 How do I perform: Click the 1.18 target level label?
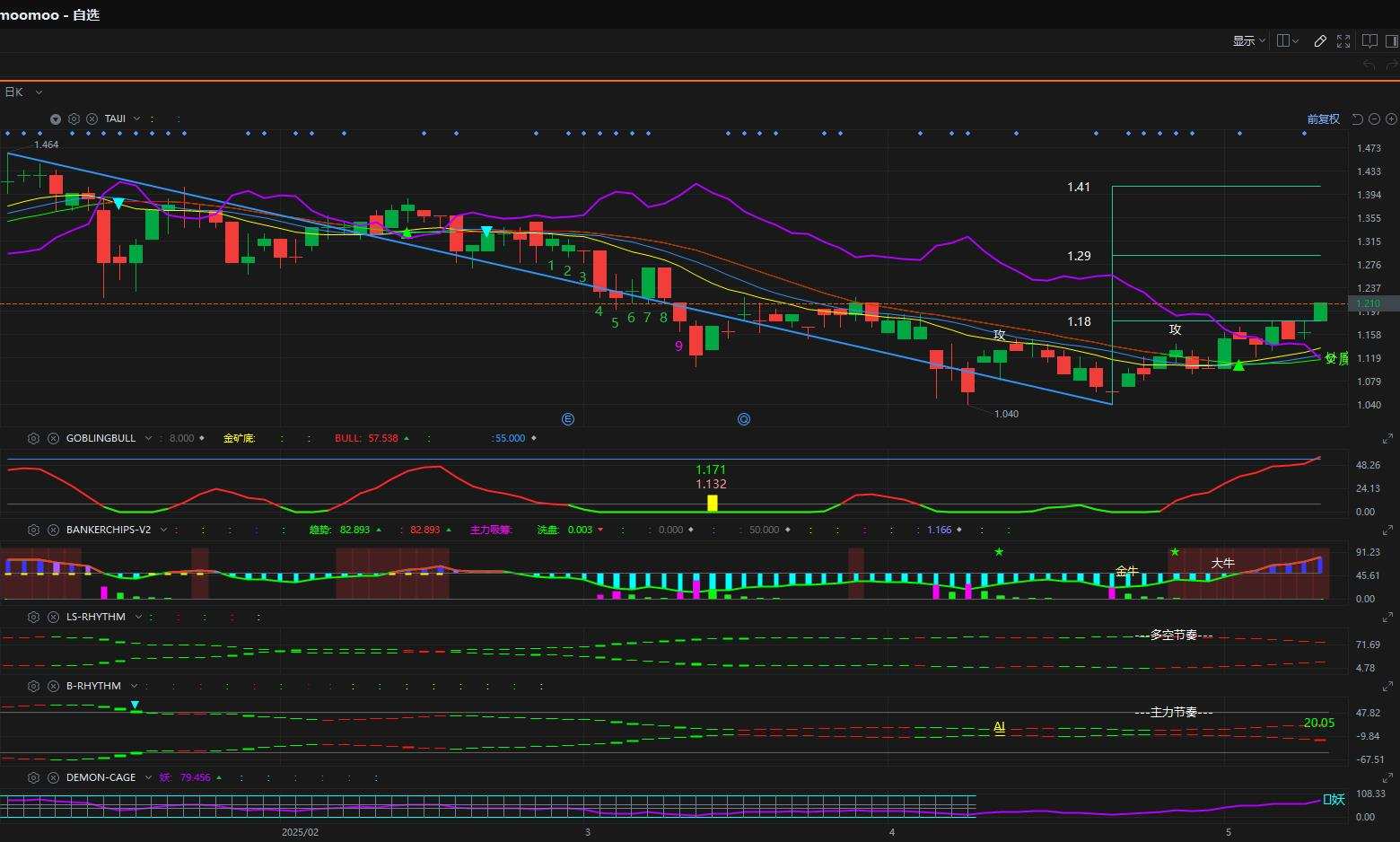click(x=1079, y=321)
